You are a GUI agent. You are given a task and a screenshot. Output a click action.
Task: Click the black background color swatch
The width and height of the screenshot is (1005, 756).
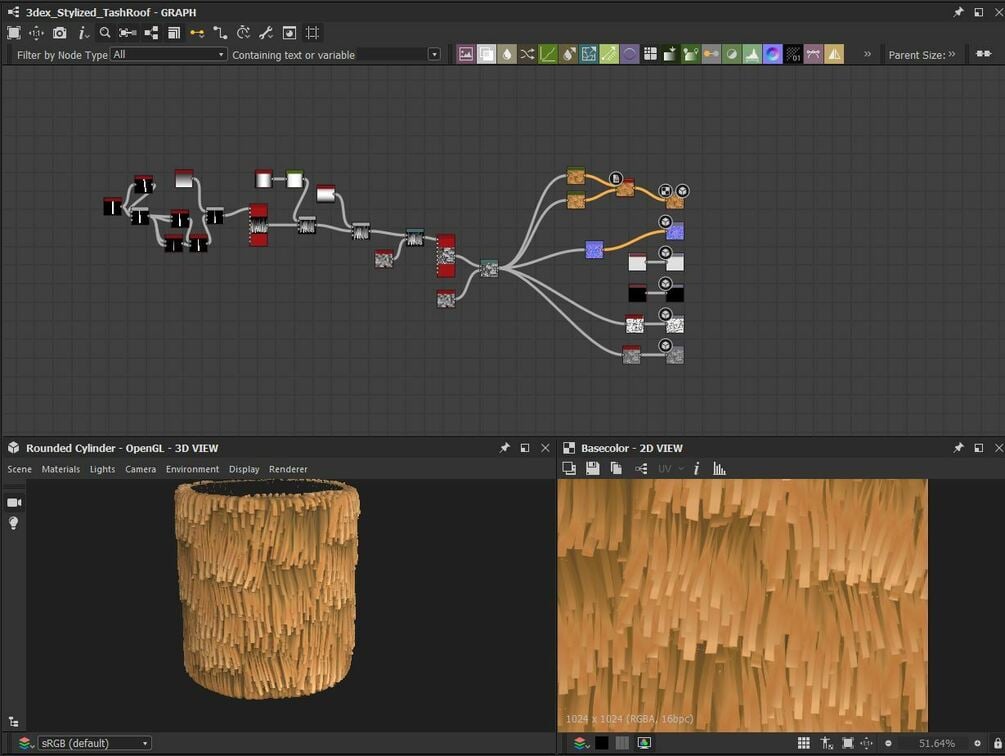tap(601, 743)
